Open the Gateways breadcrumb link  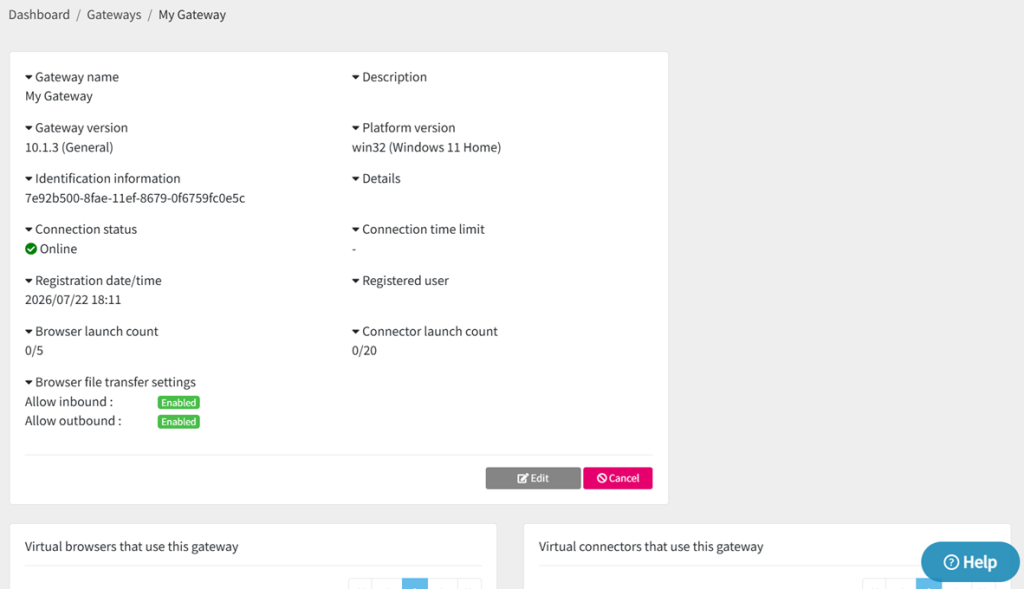(x=114, y=14)
